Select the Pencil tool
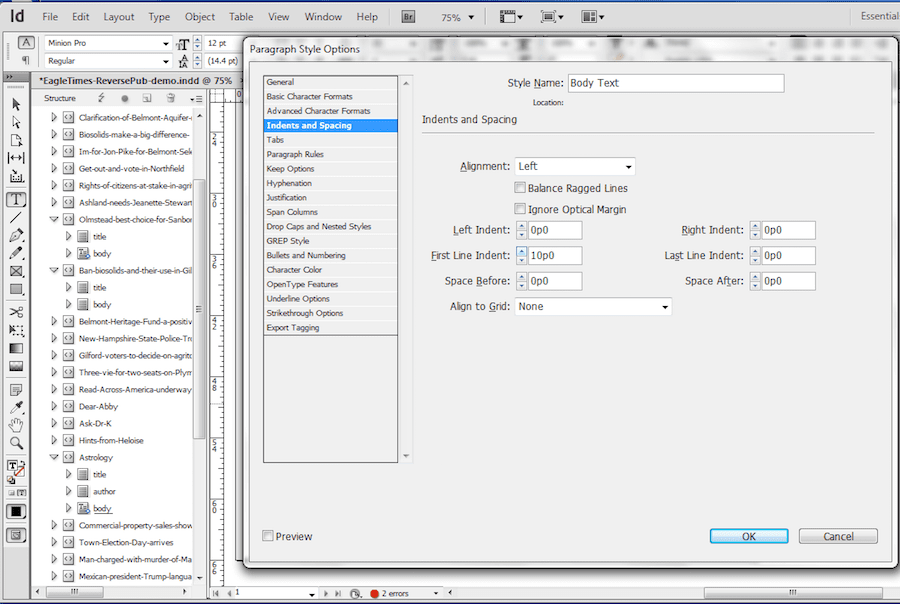Image resolution: width=900 pixels, height=604 pixels. (x=16, y=253)
